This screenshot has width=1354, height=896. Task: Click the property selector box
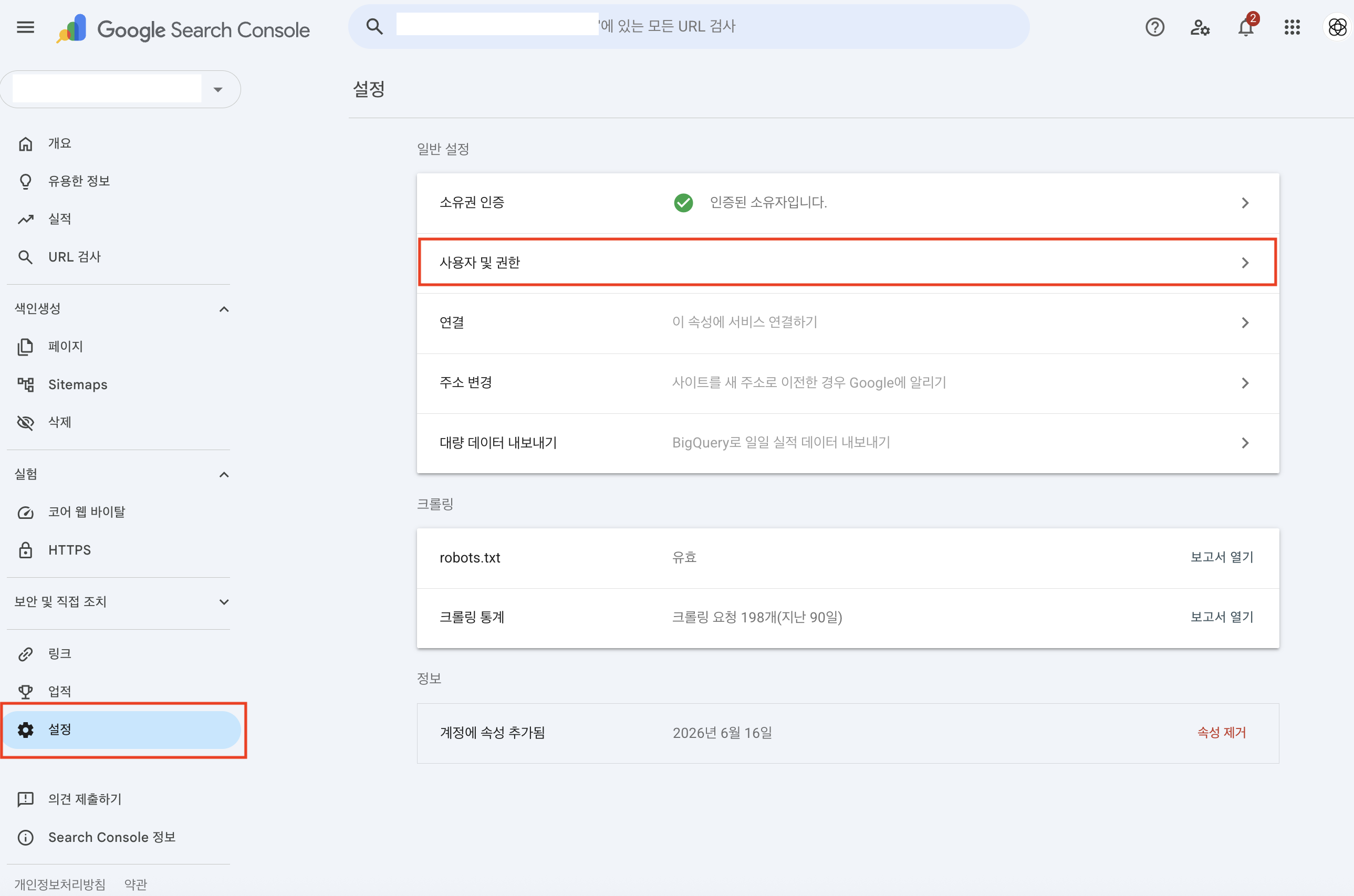[120, 89]
